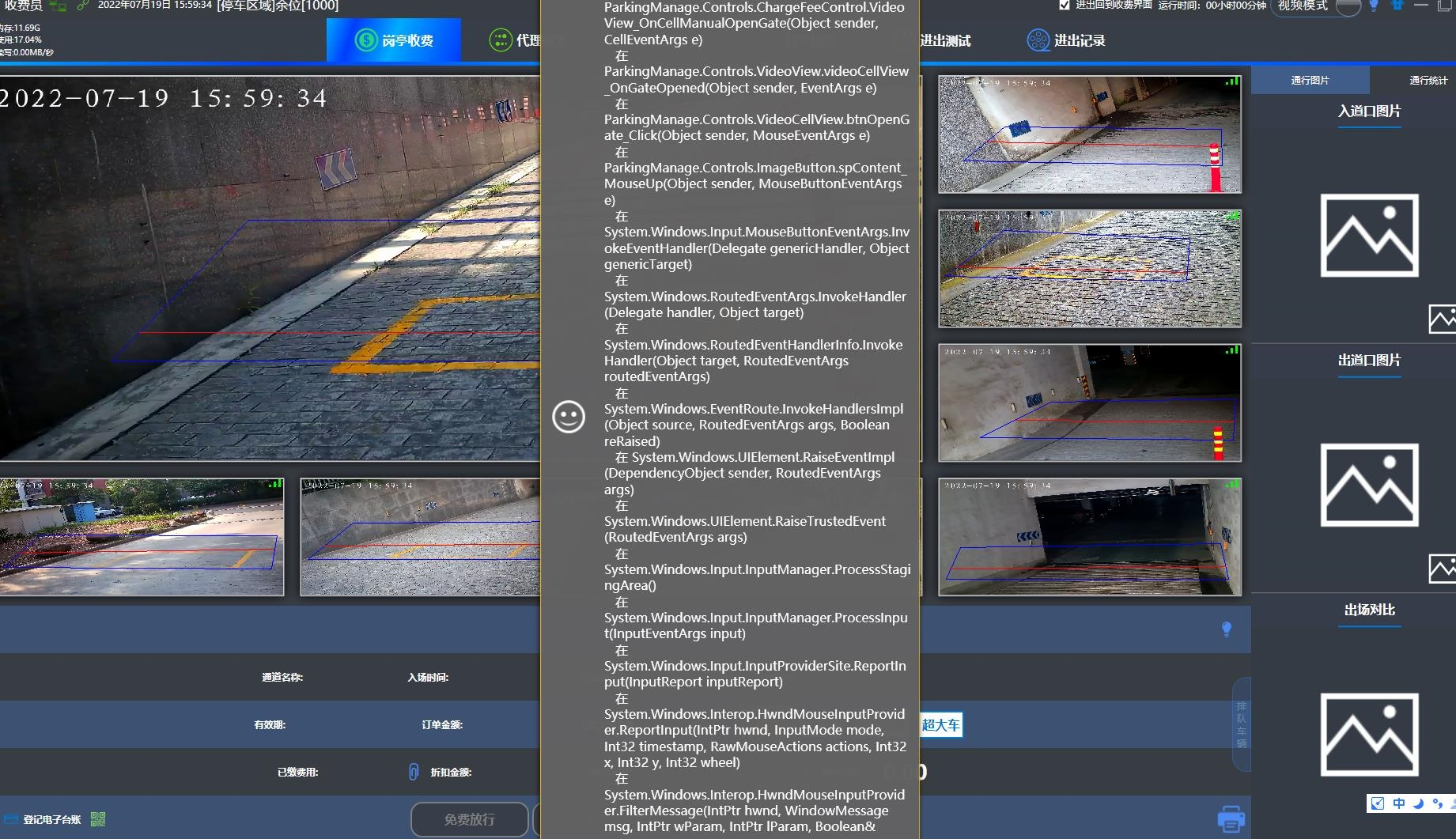Click the 超大车 button
The width and height of the screenshot is (1456, 839).
point(941,725)
